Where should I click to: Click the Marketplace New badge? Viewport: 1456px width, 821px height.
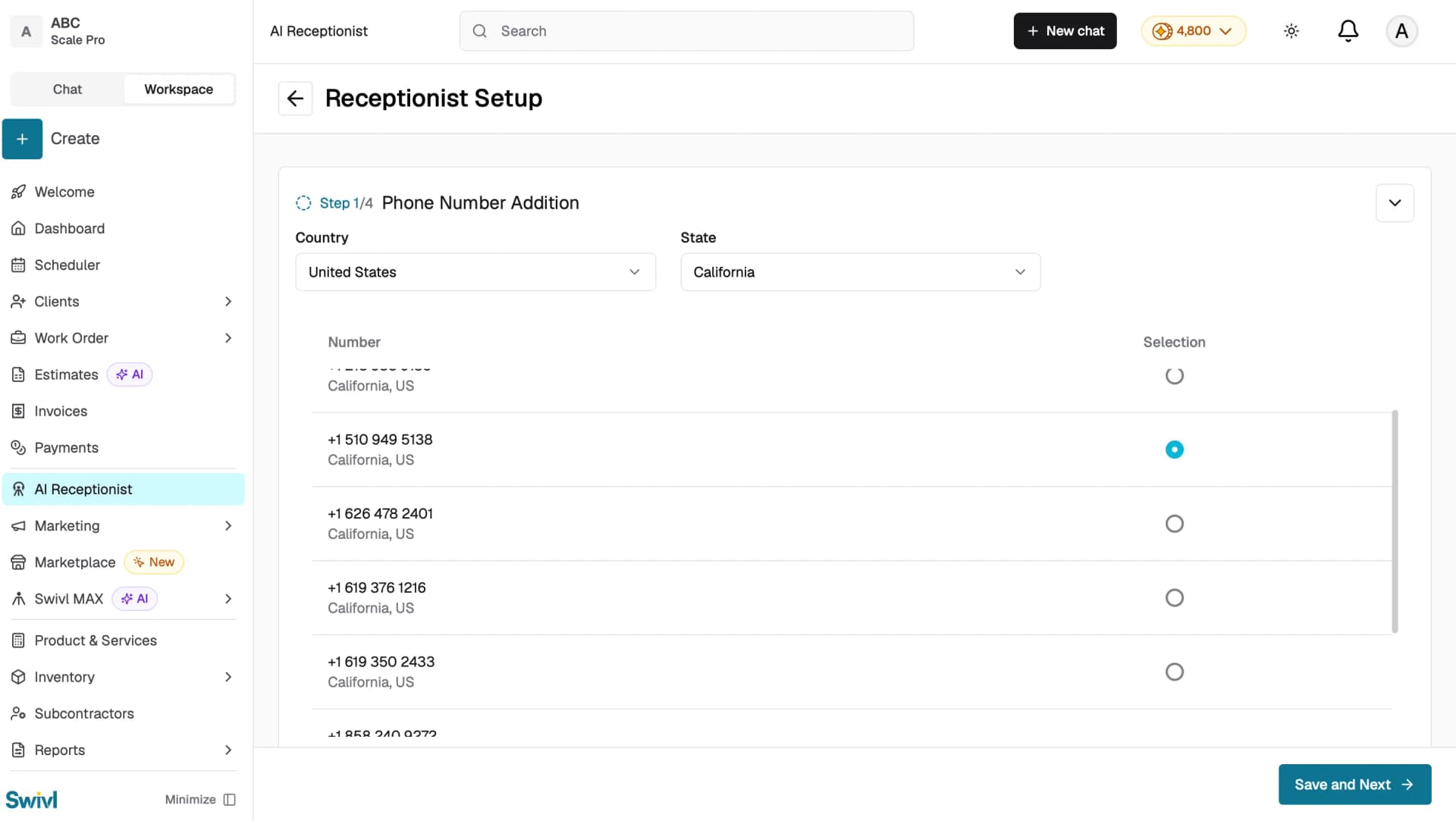[x=154, y=562]
